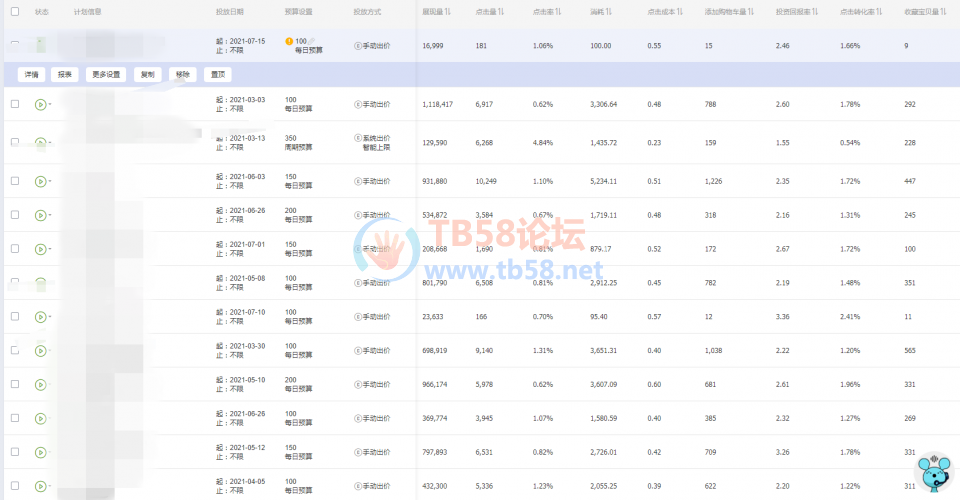Open the status dropdown arrow in the 2021-06-03 row

[x=50, y=181]
